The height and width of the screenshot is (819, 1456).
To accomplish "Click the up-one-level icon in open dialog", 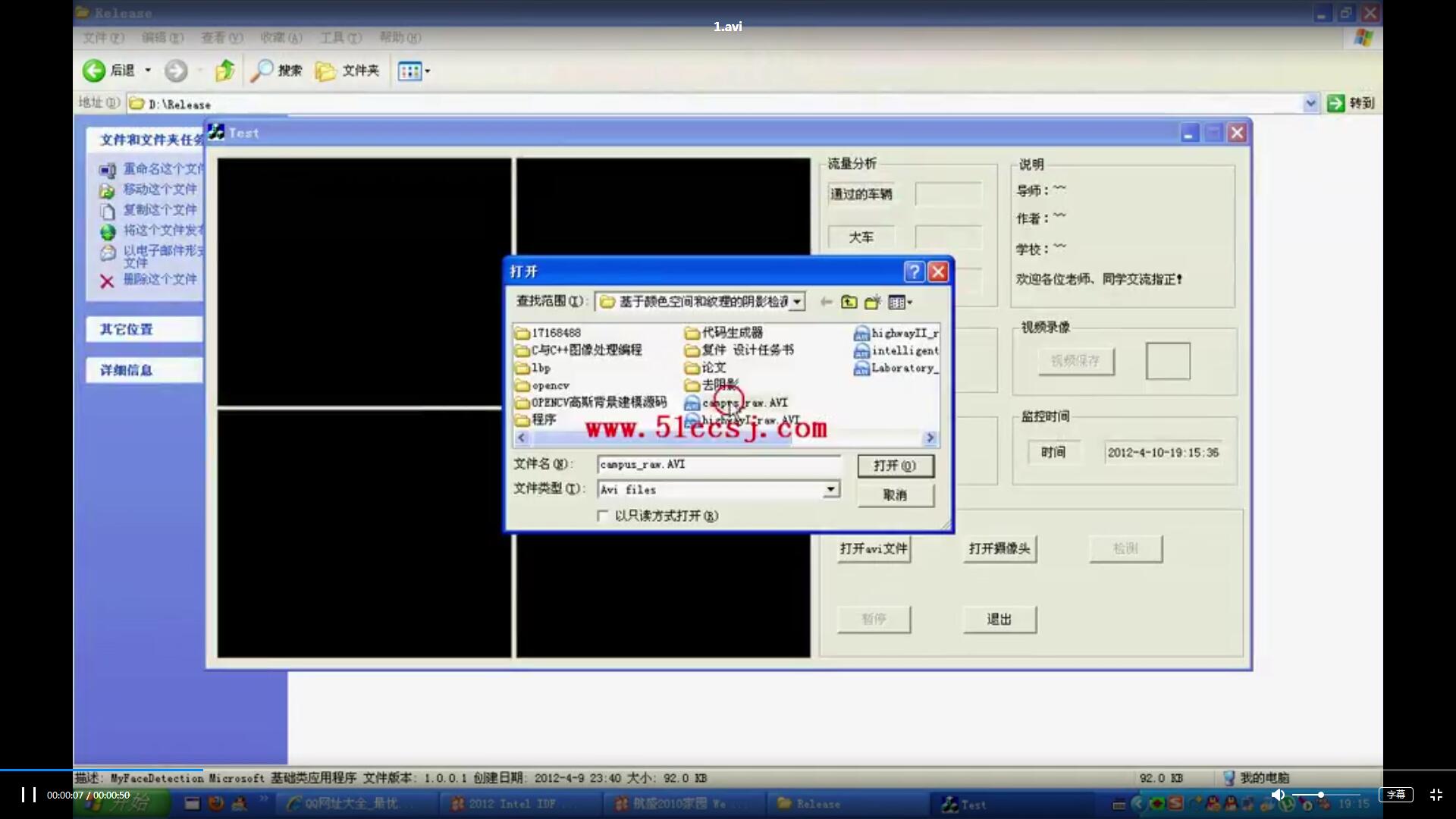I will pyautogui.click(x=849, y=302).
